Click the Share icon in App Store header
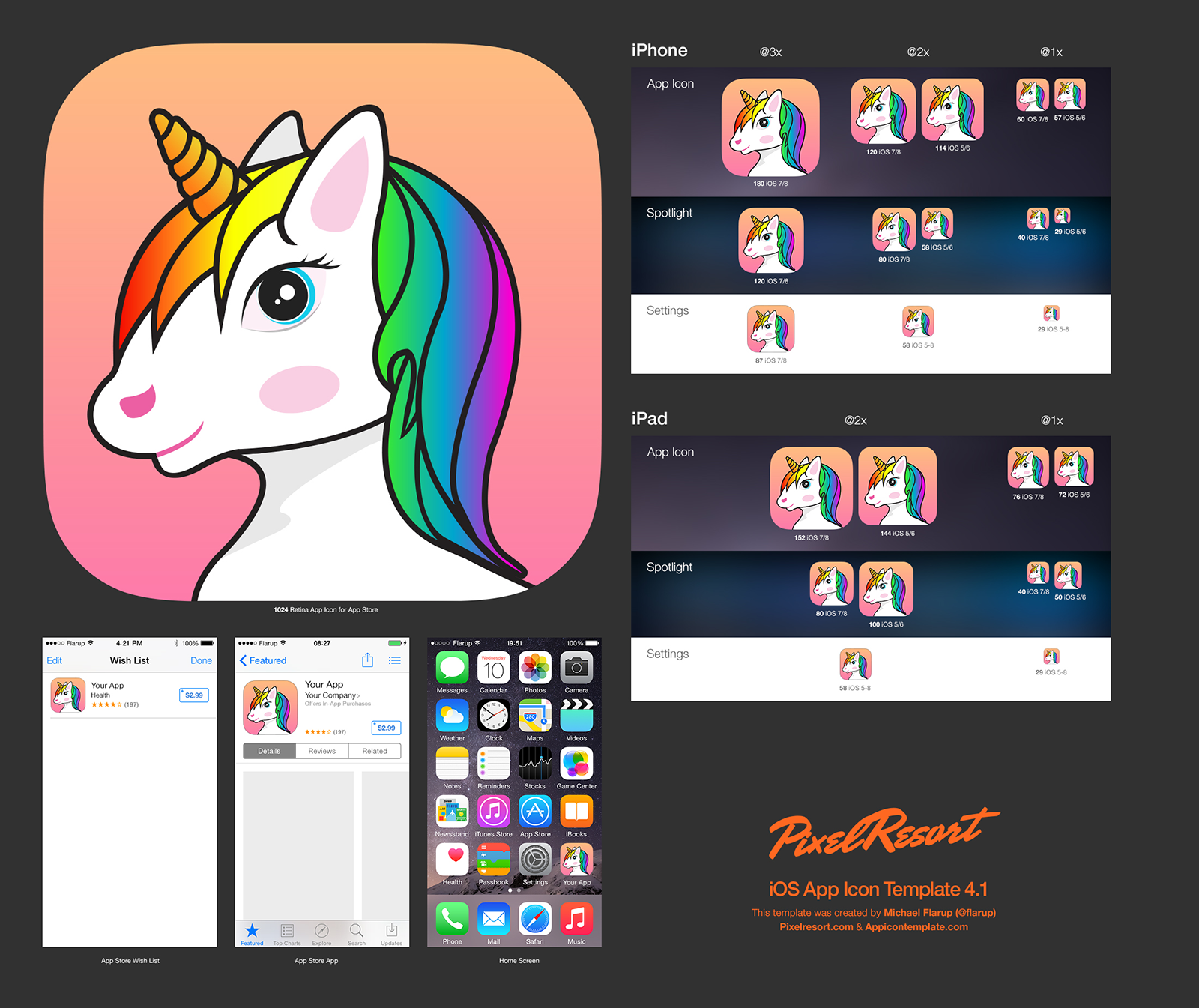The image size is (1199, 1008). (x=367, y=660)
